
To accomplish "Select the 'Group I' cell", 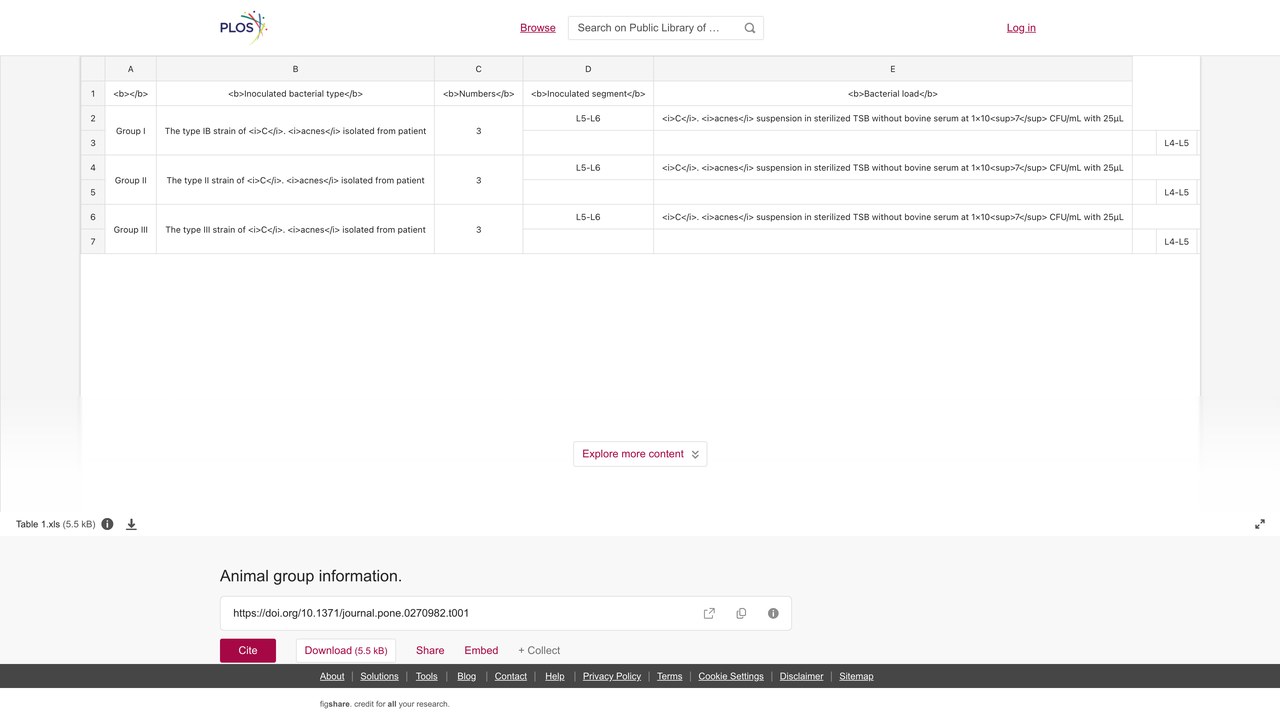I will (130, 131).
